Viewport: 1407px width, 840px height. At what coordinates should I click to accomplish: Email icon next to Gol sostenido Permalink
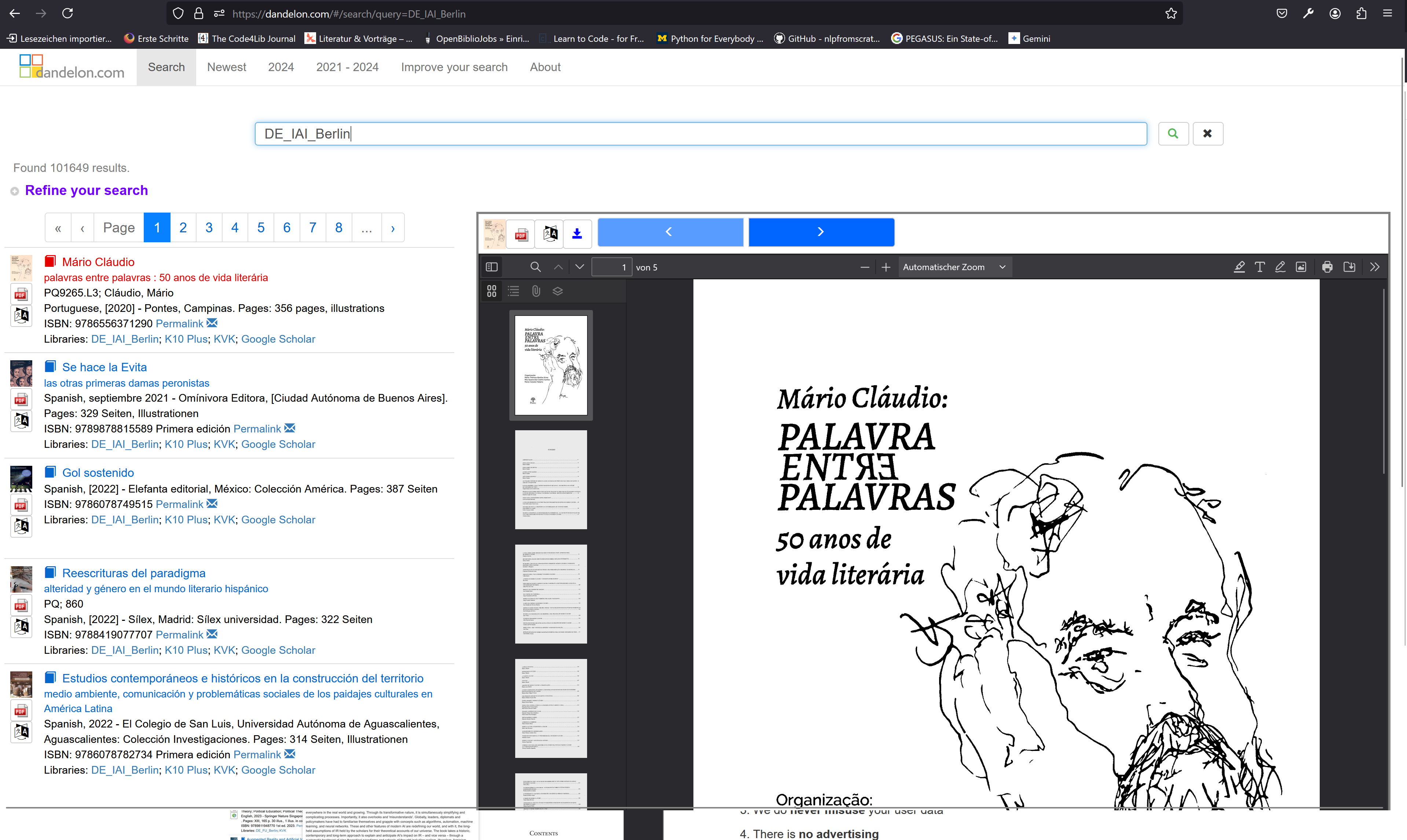212,503
